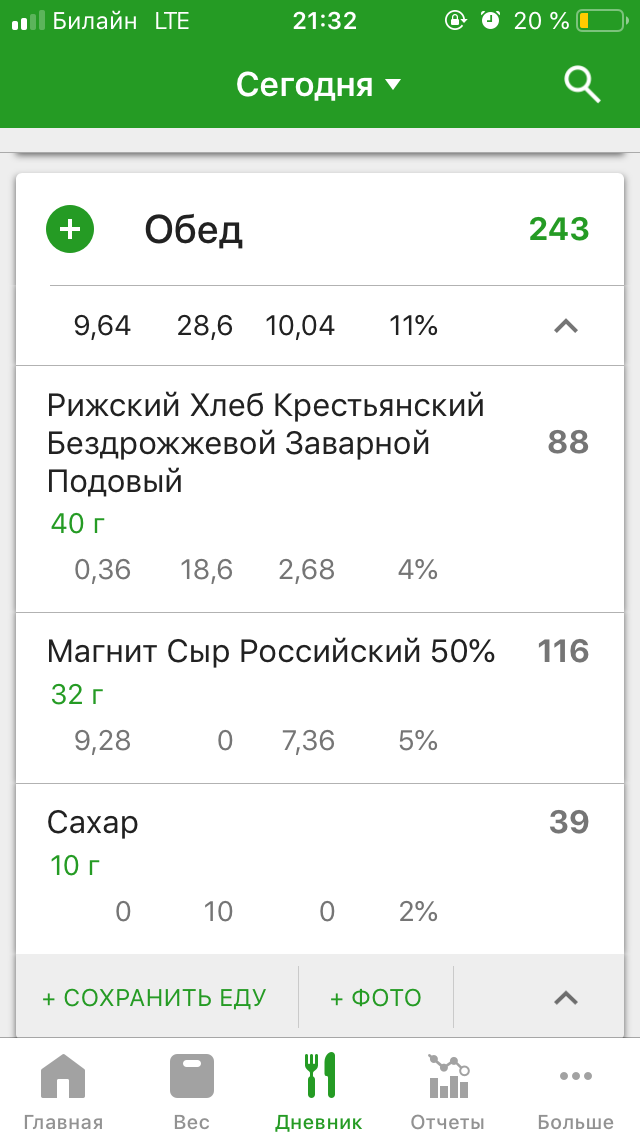The height and width of the screenshot is (1136, 640).
Task: Tap the green plus to add food to Обед
Action: click(69, 228)
